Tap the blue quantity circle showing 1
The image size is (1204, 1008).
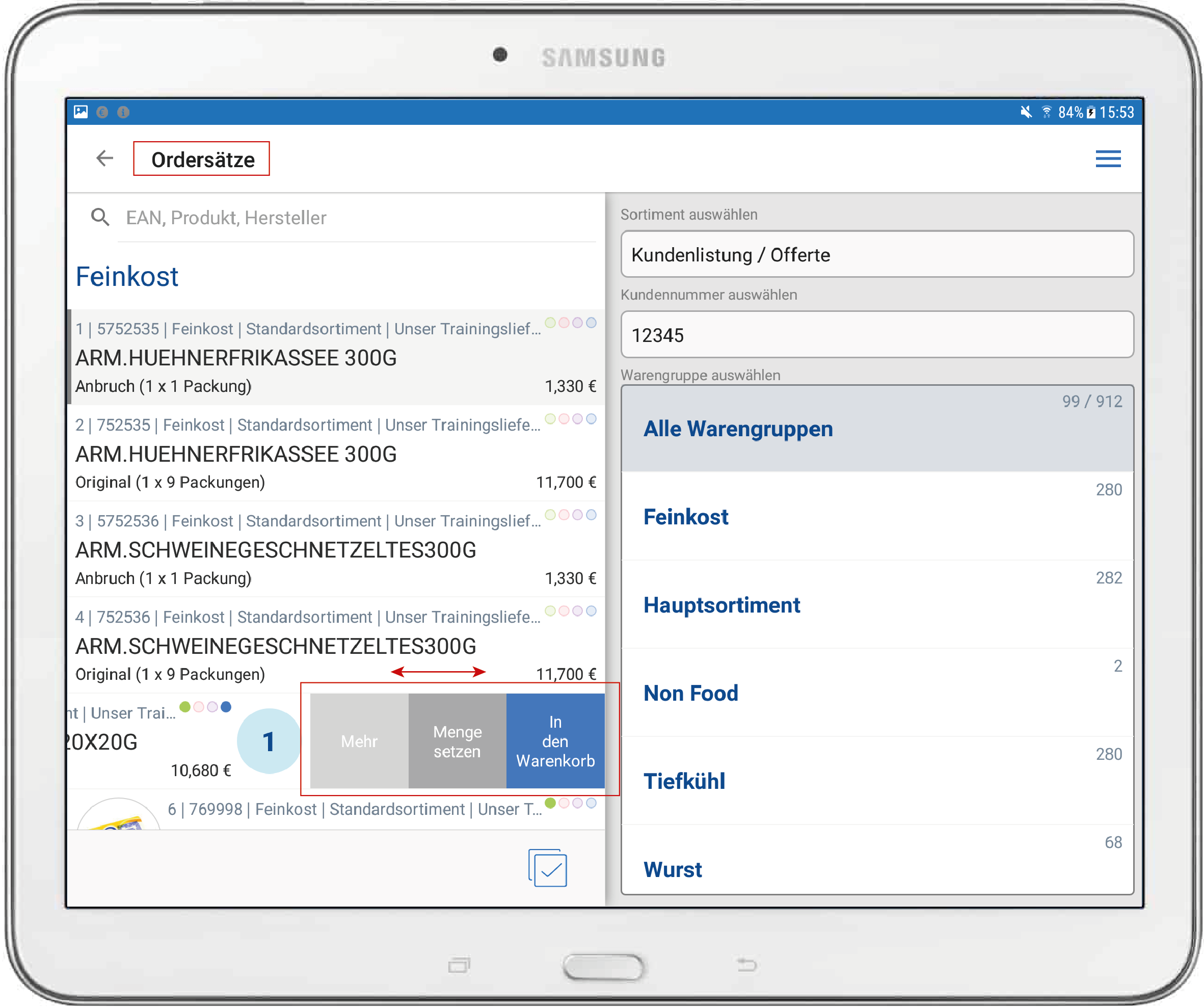point(269,741)
